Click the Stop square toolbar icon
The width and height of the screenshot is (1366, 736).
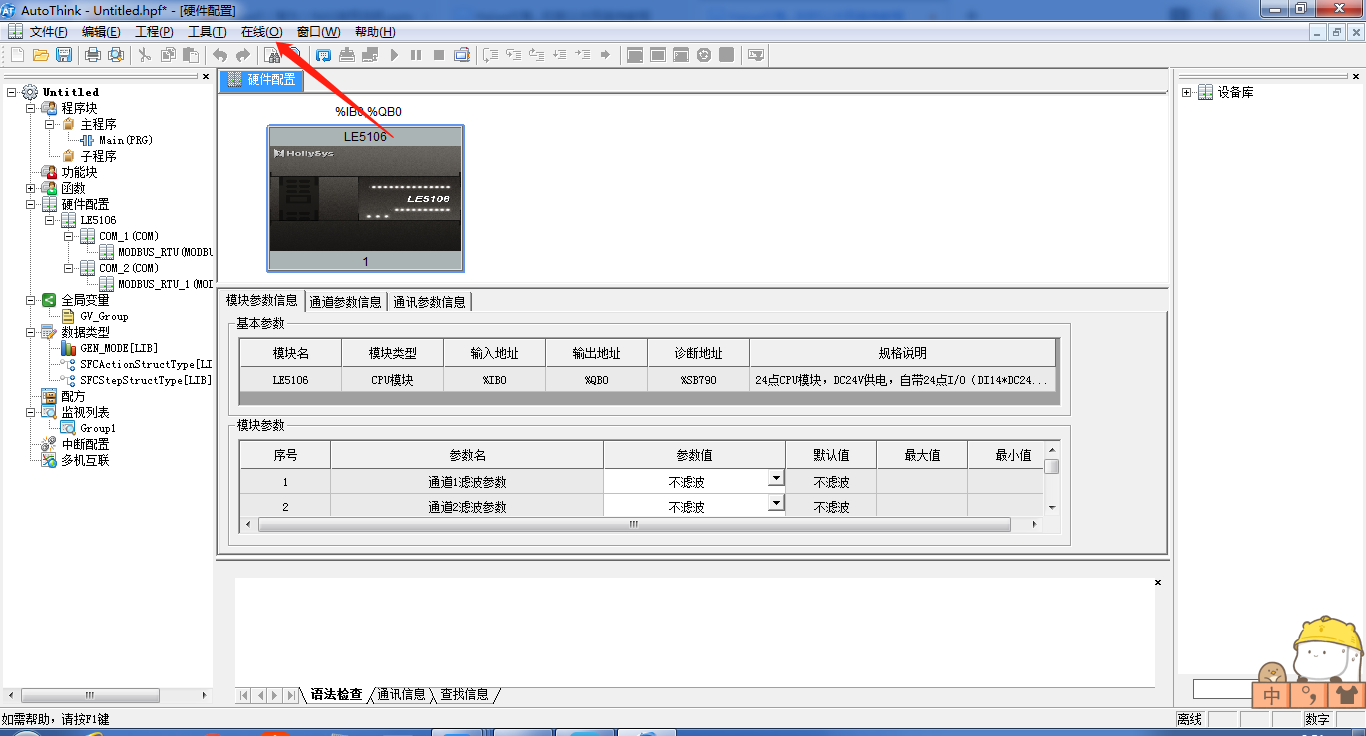click(x=439, y=55)
